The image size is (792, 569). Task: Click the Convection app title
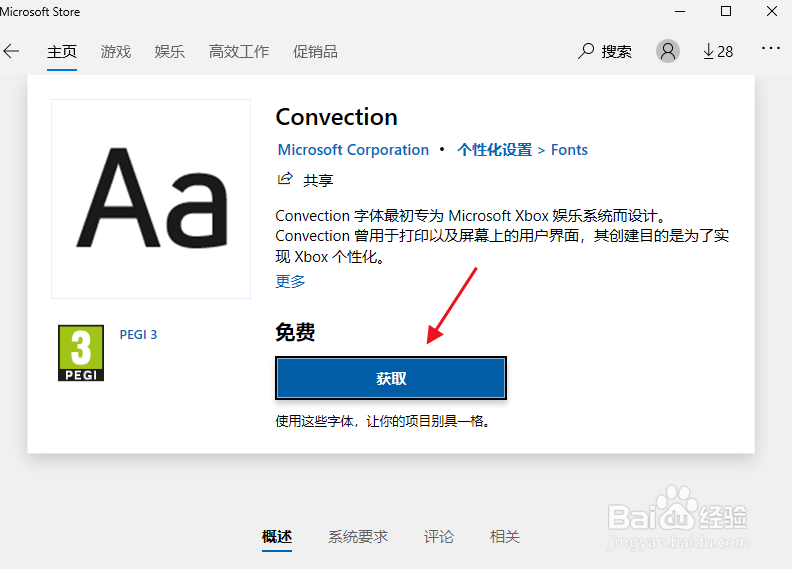coord(336,117)
